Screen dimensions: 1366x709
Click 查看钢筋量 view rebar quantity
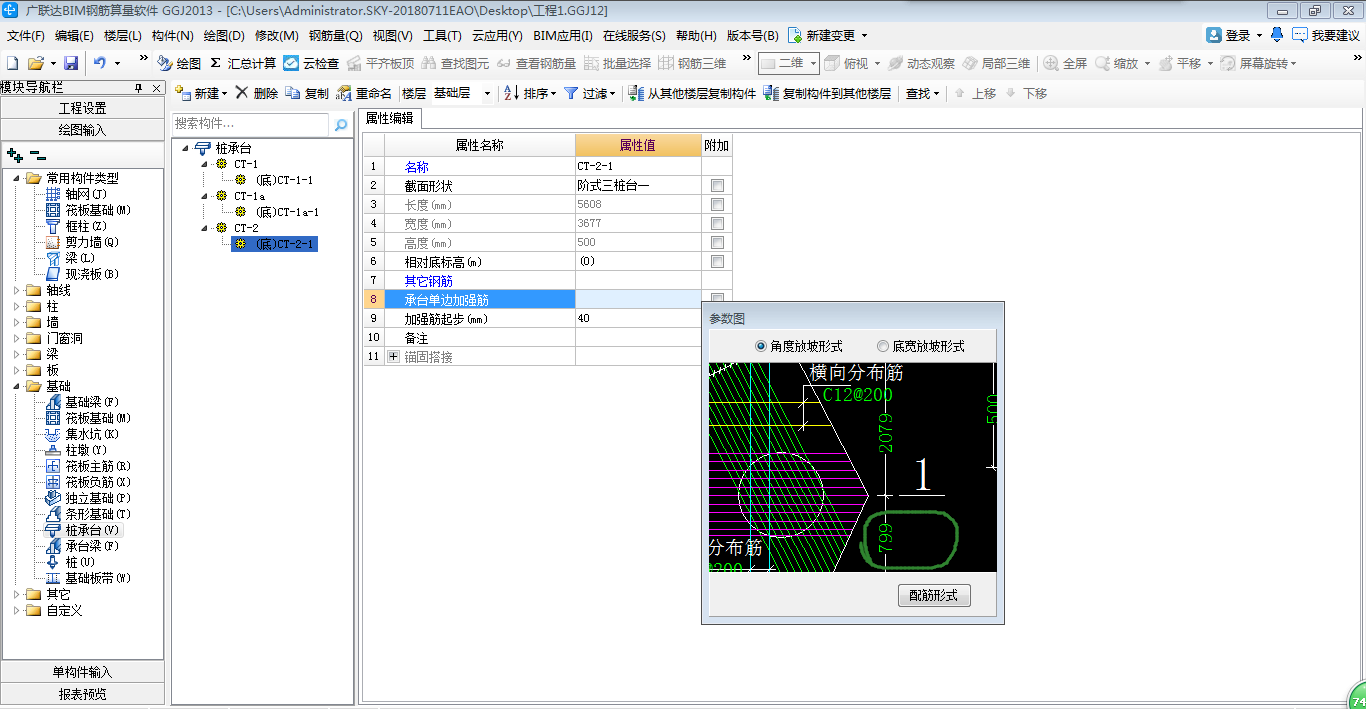pos(536,63)
